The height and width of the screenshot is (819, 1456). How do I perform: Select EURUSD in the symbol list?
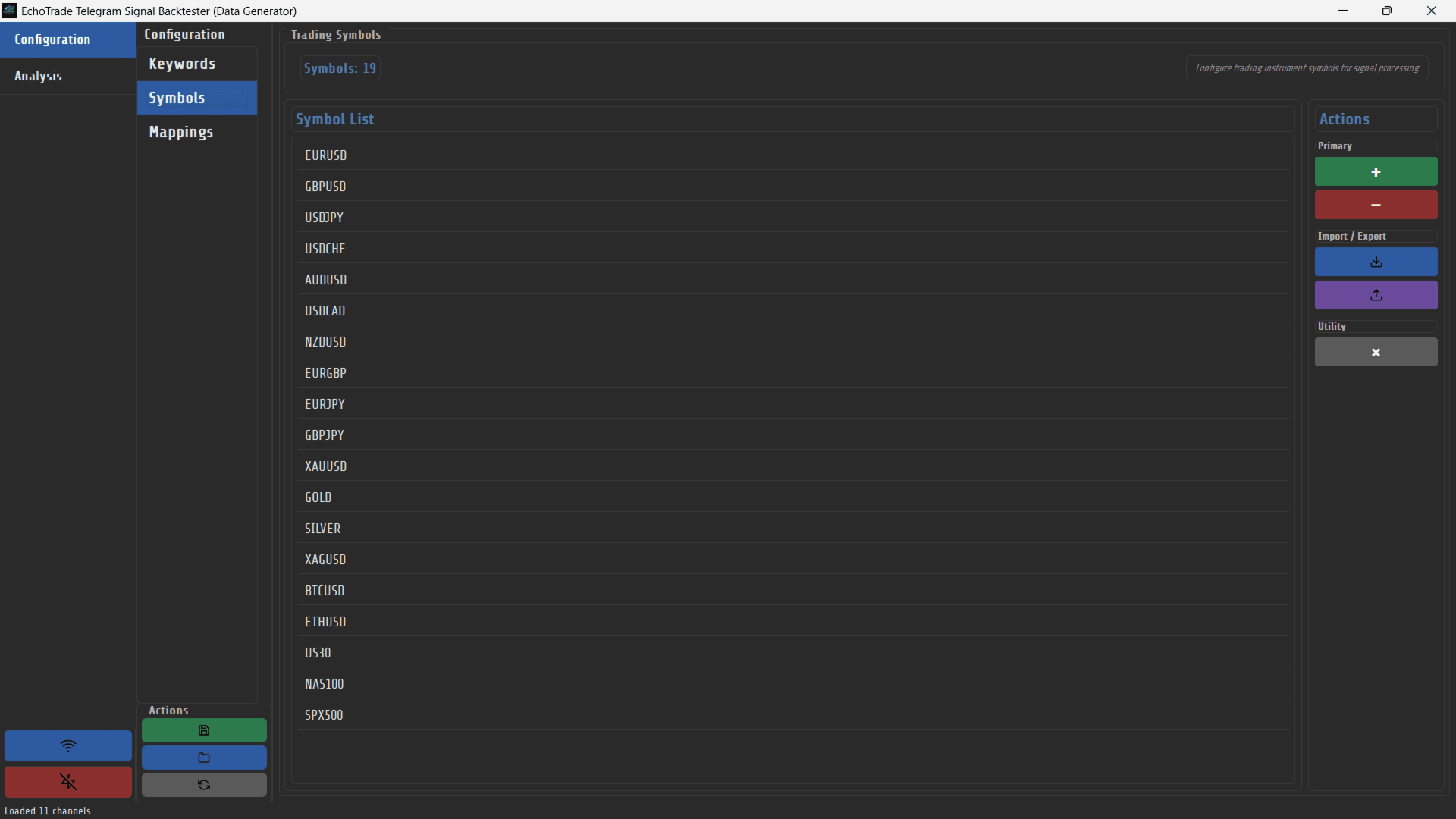pyautogui.click(x=793, y=155)
